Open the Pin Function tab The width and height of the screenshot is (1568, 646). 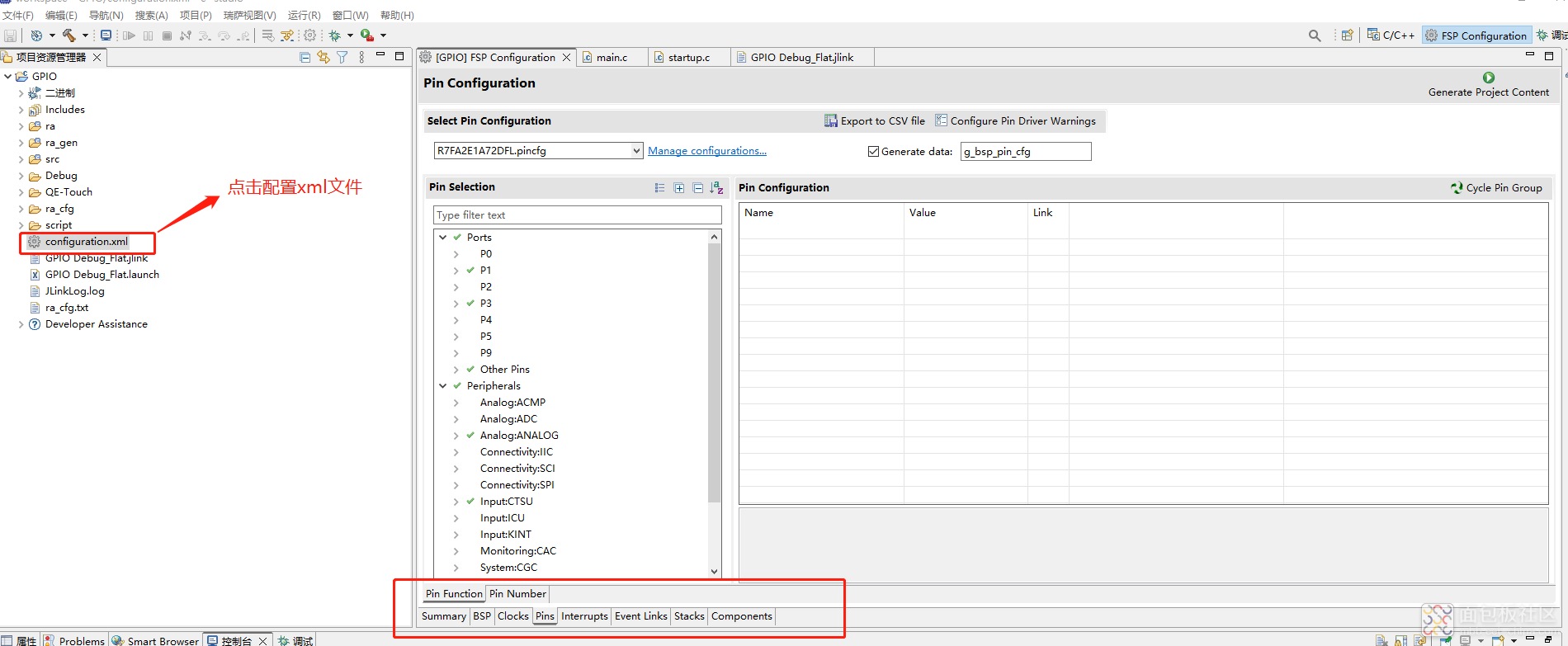[454, 593]
